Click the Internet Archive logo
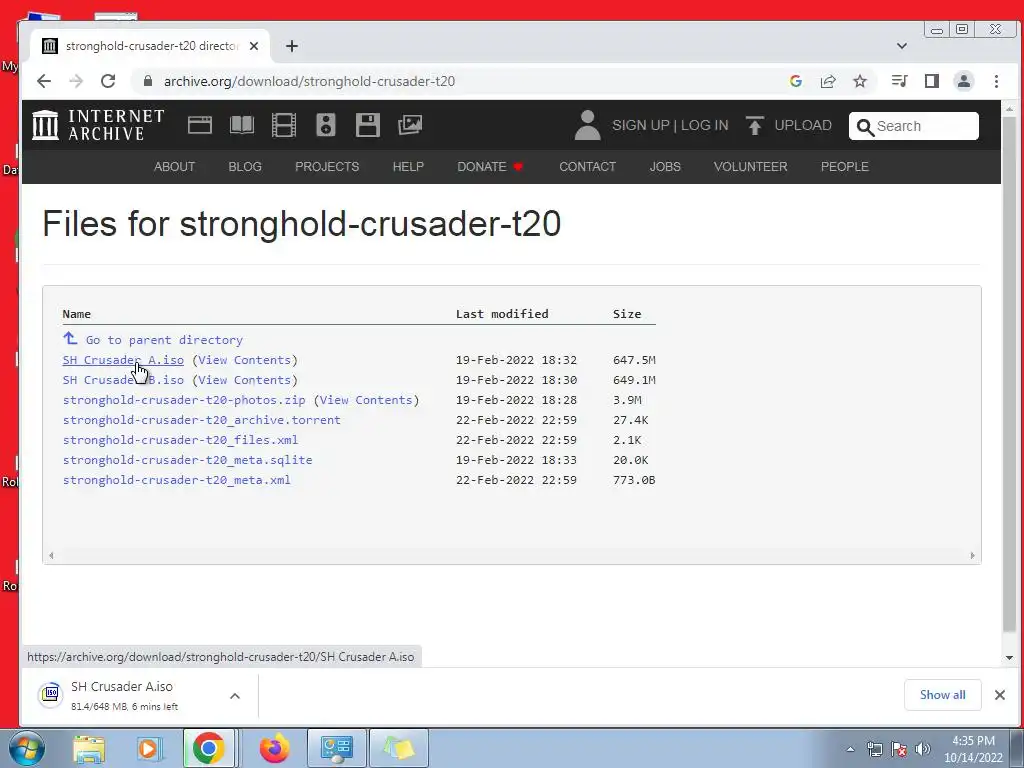Image resolution: width=1024 pixels, height=768 pixels. tap(98, 125)
